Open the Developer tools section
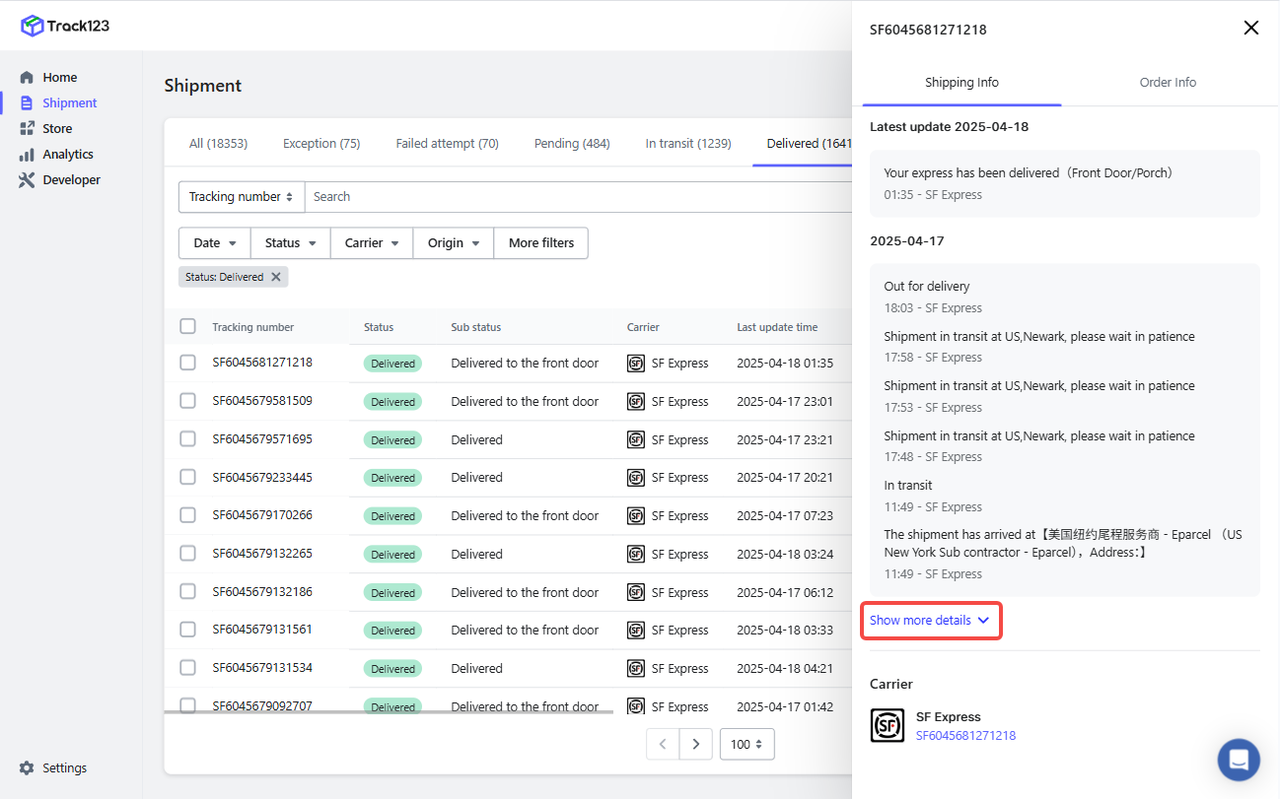Viewport: 1280px width, 799px height. 71,180
